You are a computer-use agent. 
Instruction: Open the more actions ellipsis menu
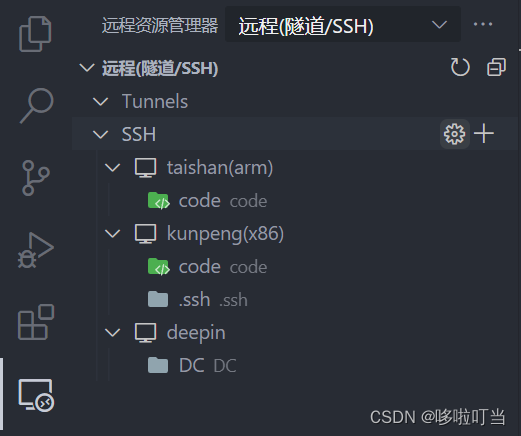(483, 24)
